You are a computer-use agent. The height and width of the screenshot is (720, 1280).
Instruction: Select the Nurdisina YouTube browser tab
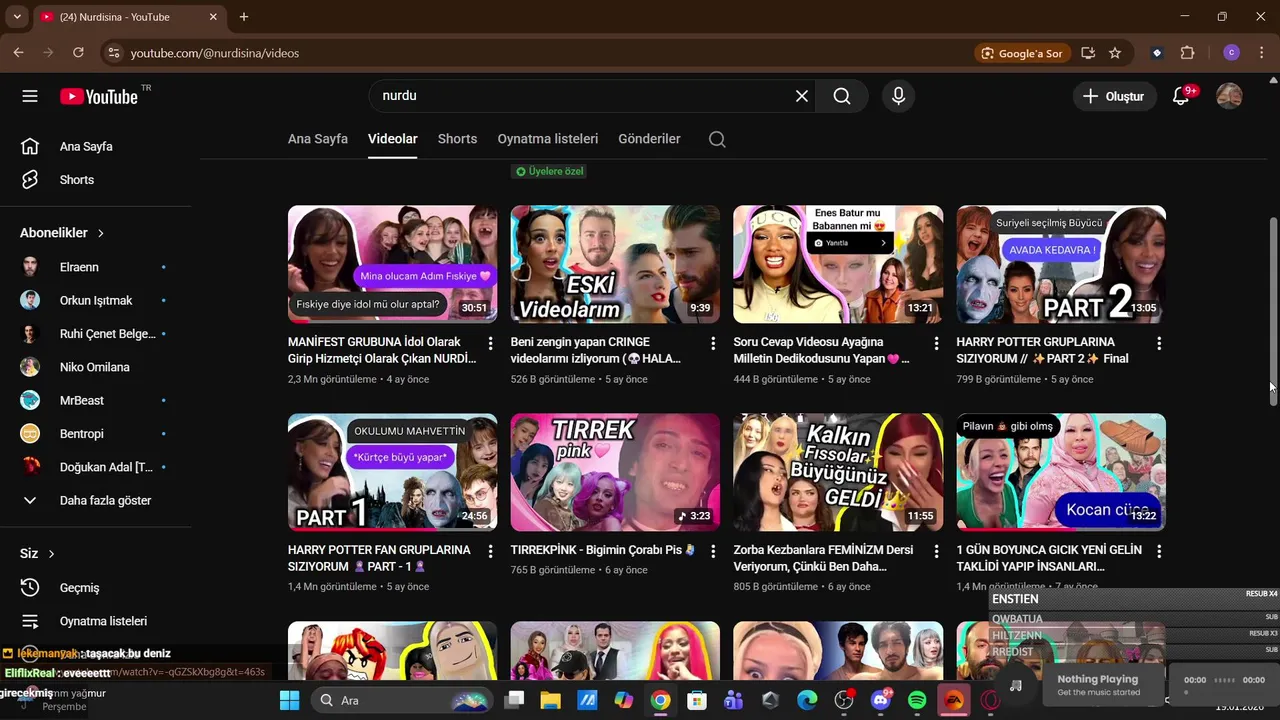(x=128, y=17)
